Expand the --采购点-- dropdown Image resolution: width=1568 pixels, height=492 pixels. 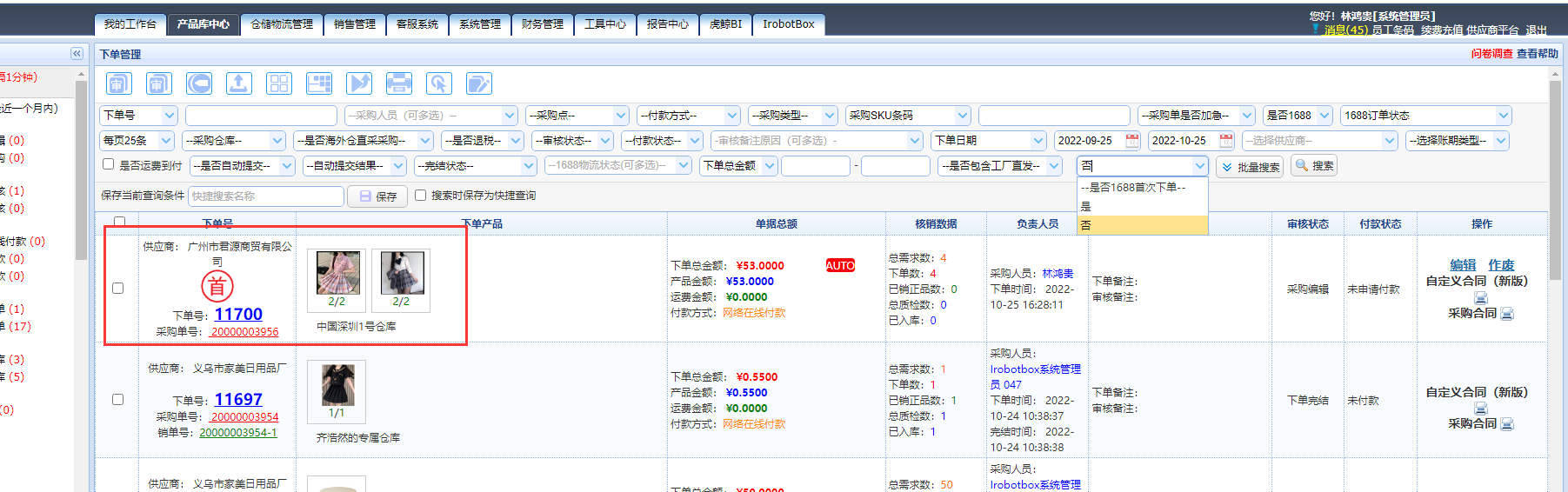point(577,116)
